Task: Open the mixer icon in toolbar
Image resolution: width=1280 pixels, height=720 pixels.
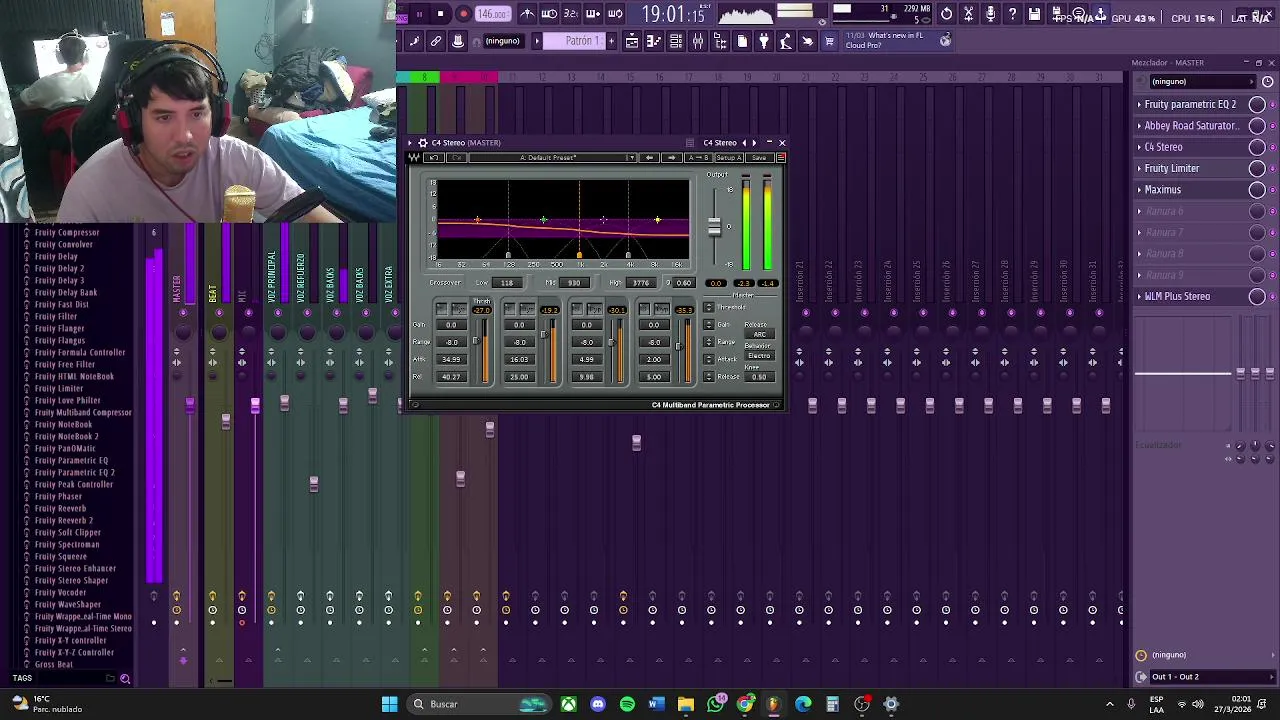Action: click(698, 41)
